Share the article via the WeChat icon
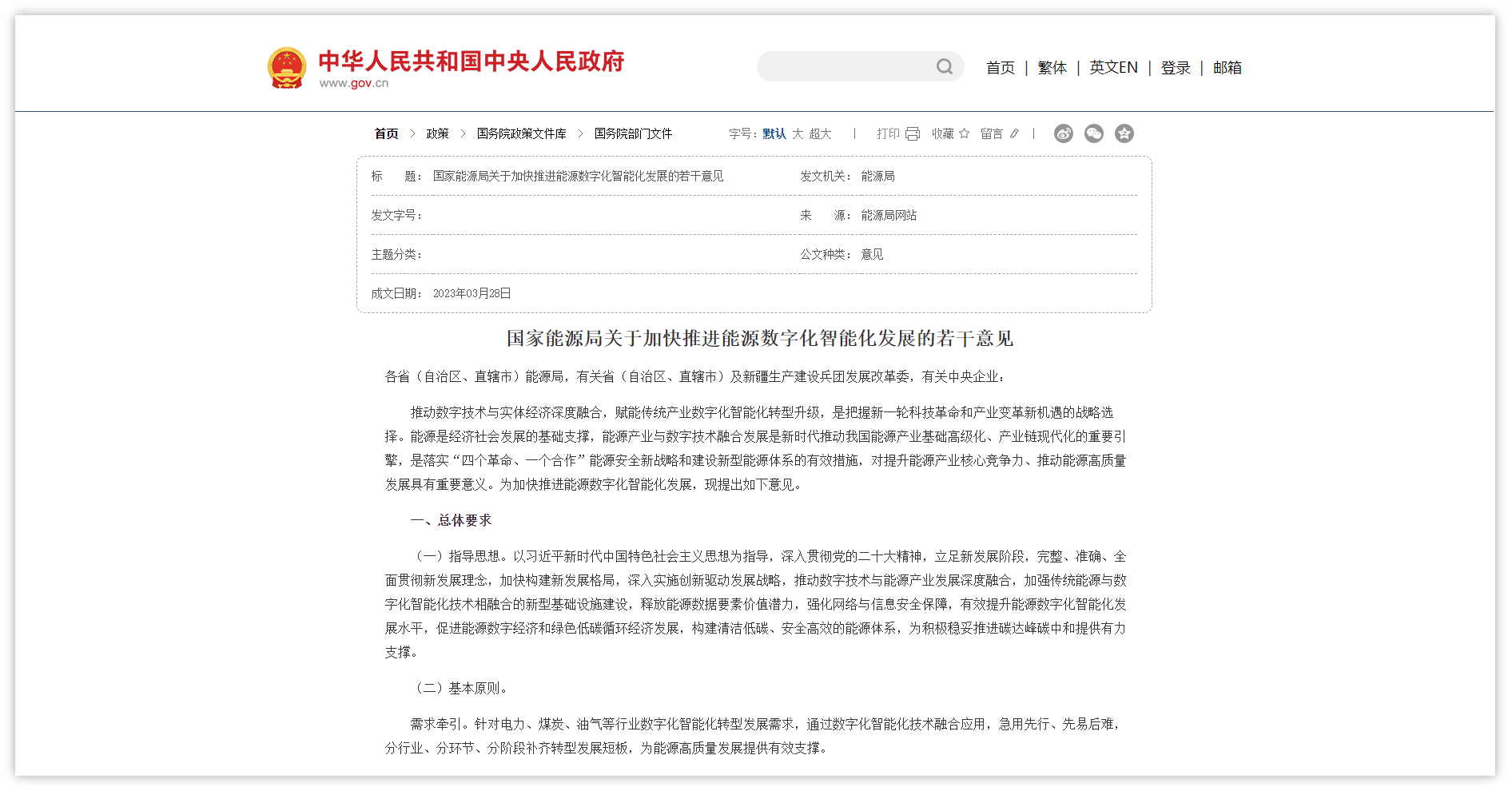This screenshot has height=791, width=1512. pos(1094,133)
